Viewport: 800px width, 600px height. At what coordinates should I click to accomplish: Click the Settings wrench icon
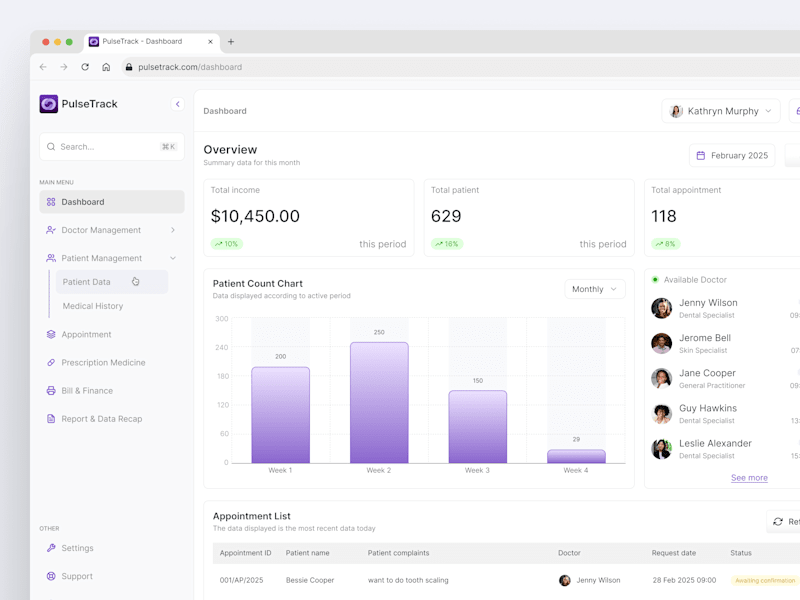[x=51, y=548]
